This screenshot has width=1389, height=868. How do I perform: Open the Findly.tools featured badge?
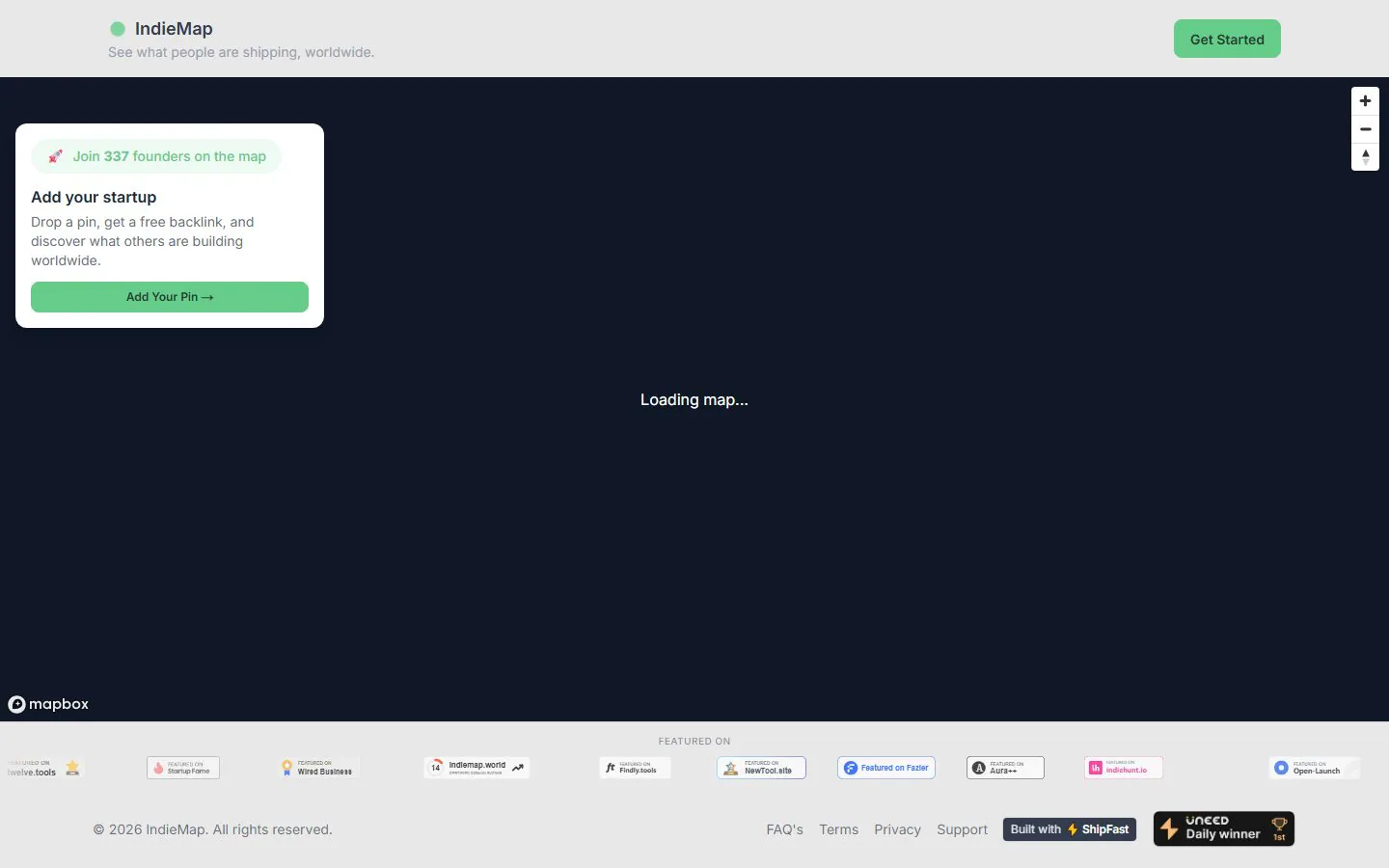tap(635, 768)
